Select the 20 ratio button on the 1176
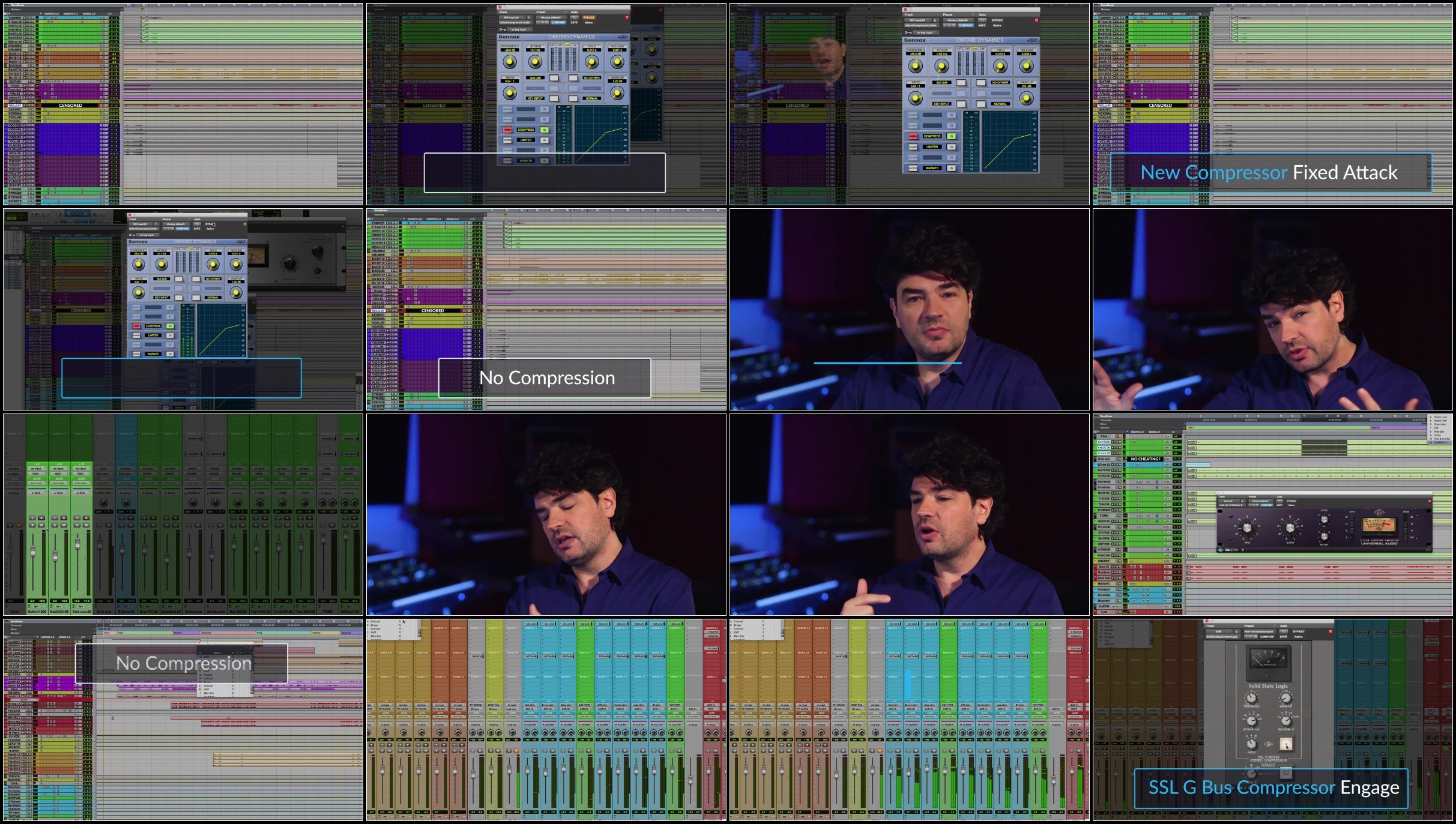Screen dimensions: 1456x824 point(1352,517)
